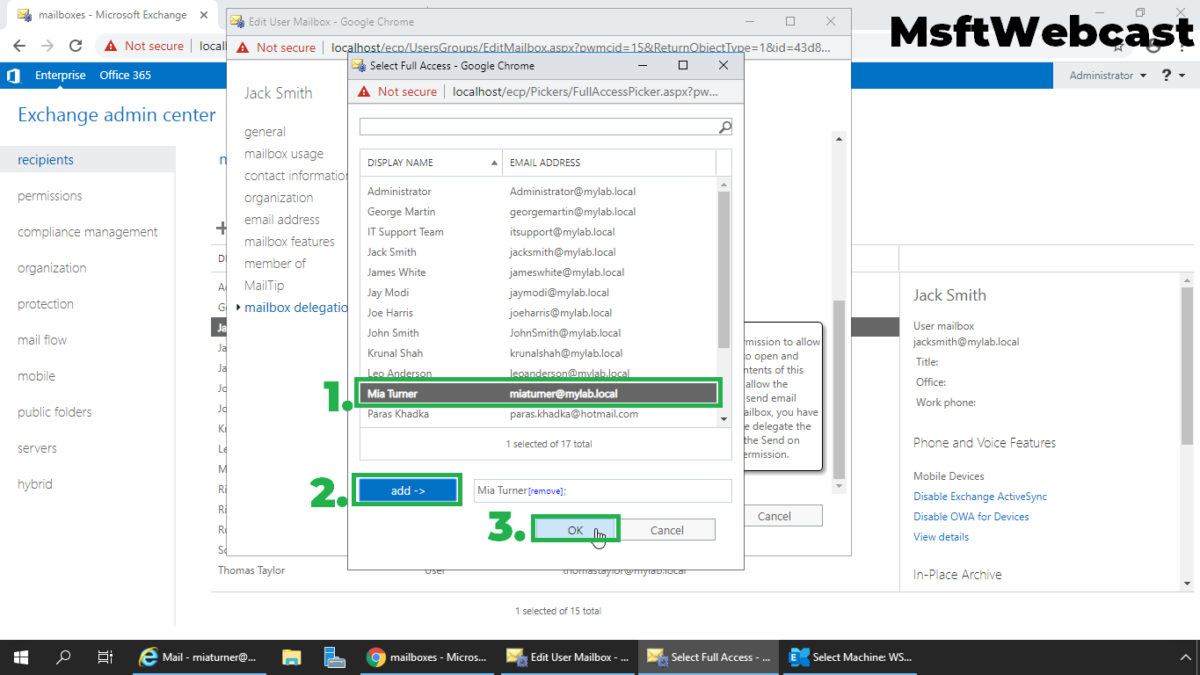Click the Exchange logo icon in the top bar

point(13,75)
